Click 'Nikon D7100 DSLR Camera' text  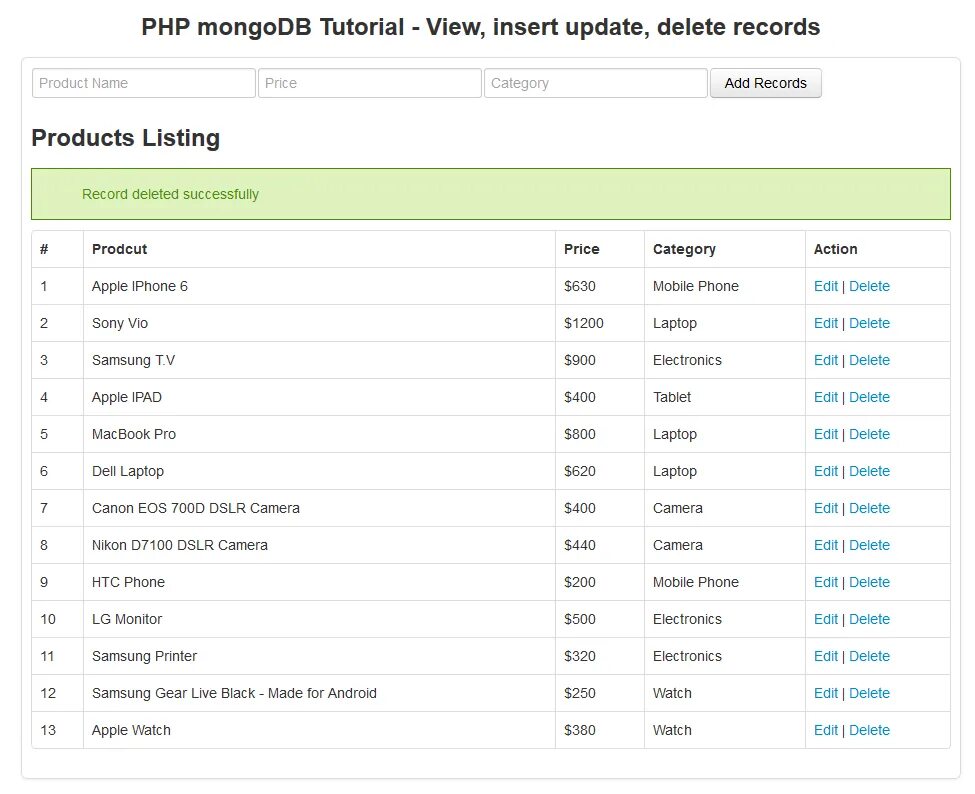180,545
